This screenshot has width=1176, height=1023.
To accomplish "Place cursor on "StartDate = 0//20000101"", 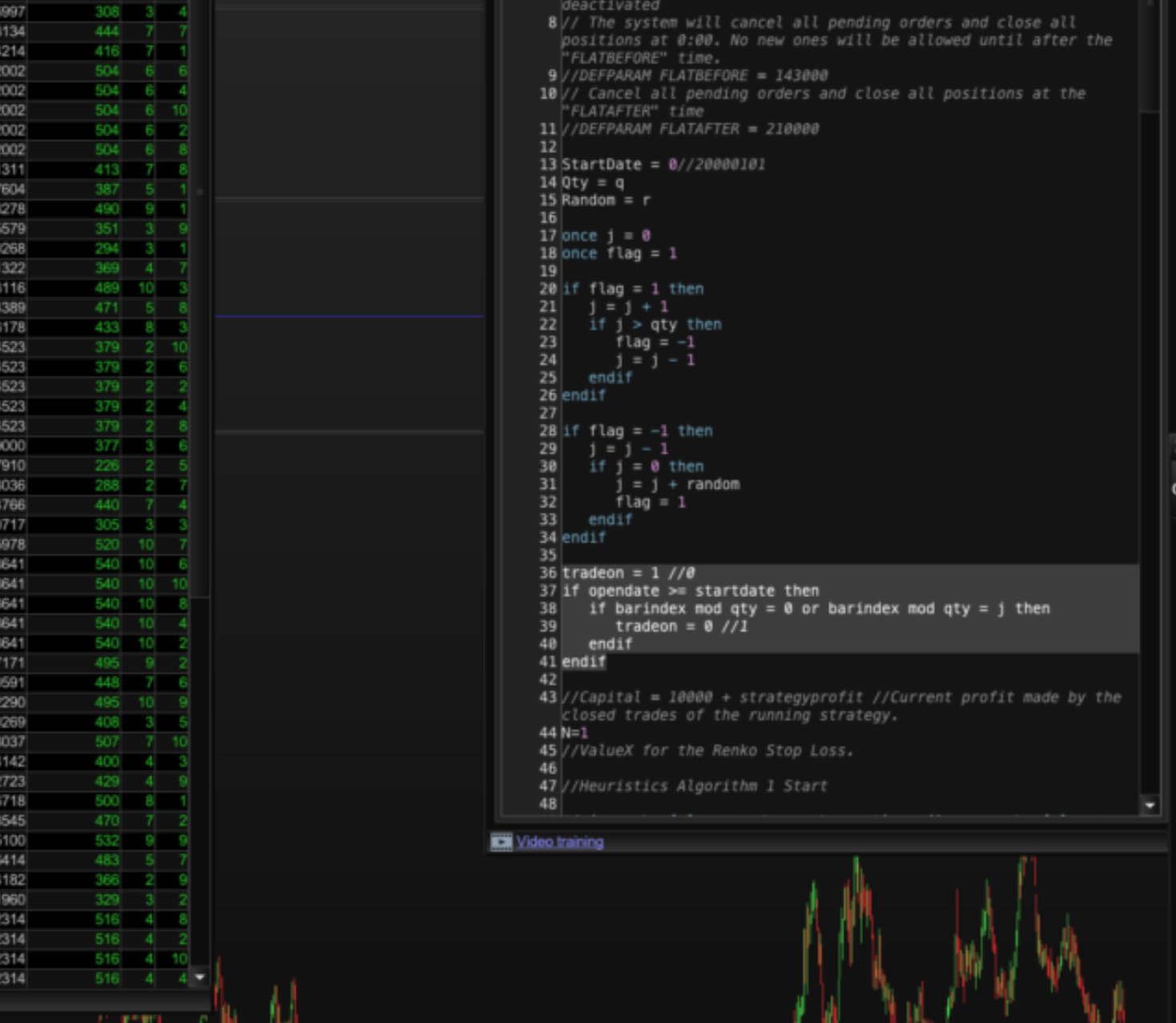I will 663,164.
